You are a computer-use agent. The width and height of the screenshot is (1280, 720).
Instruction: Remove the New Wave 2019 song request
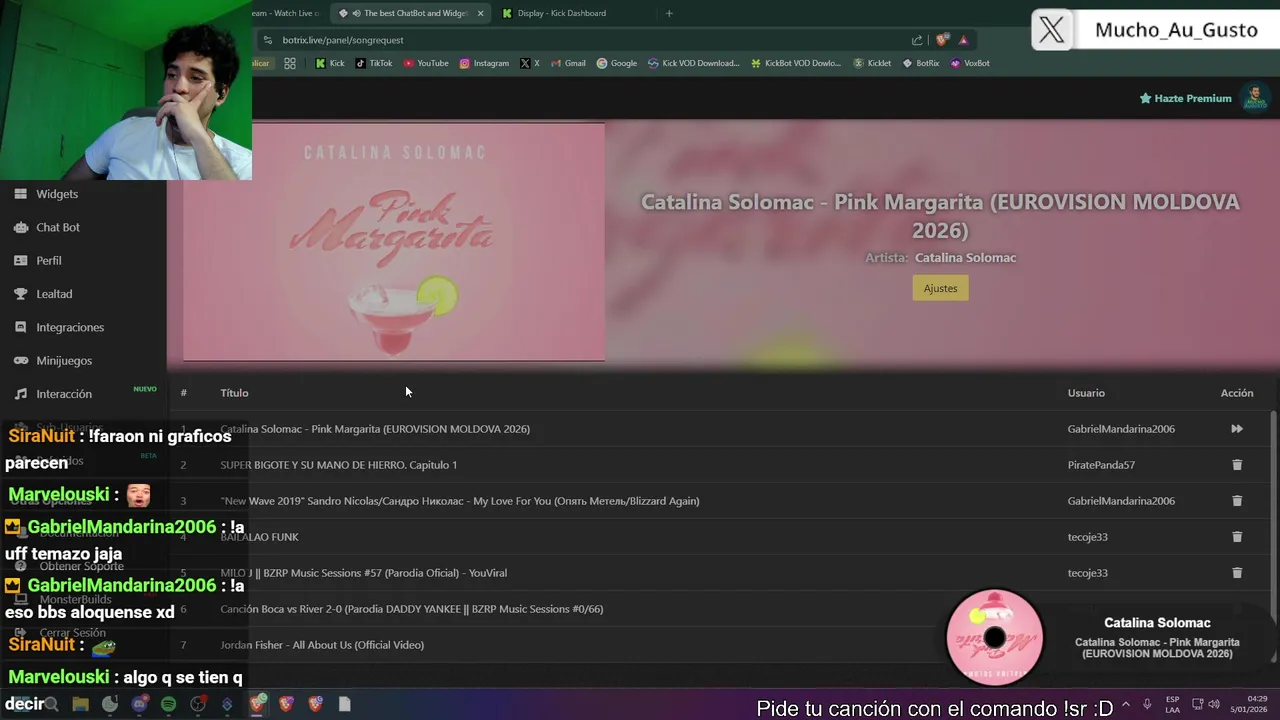pos(1237,501)
